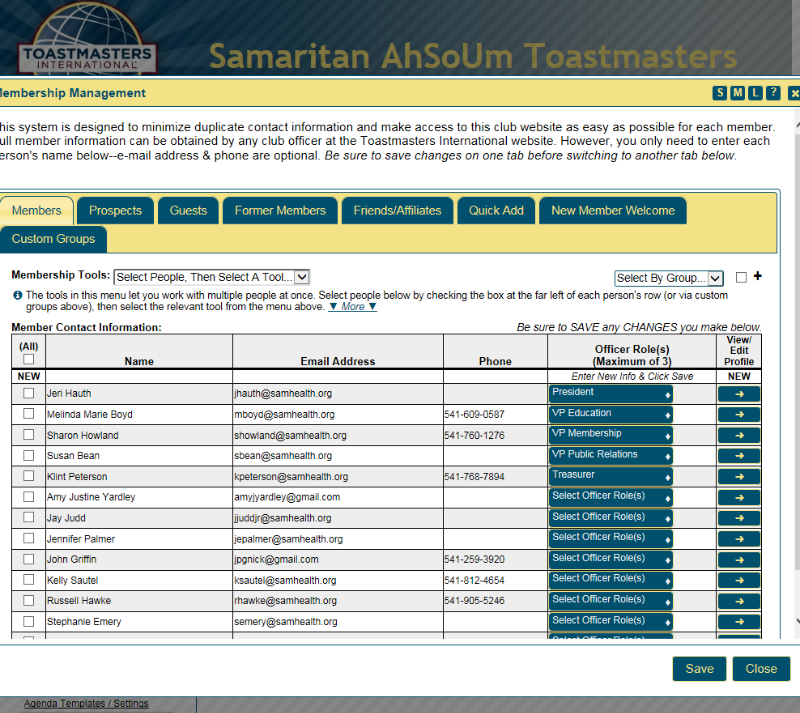The width and height of the screenshot is (800, 713).
Task: Click the Save button
Action: click(699, 669)
